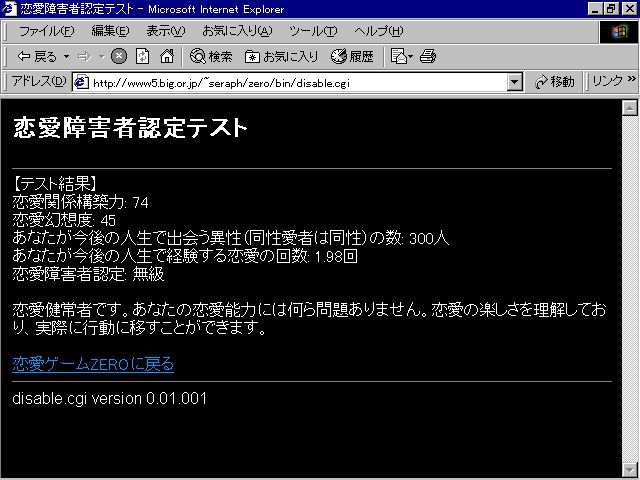Restore down the Internet Explorer window
The width and height of the screenshot is (640, 480).
point(611,9)
